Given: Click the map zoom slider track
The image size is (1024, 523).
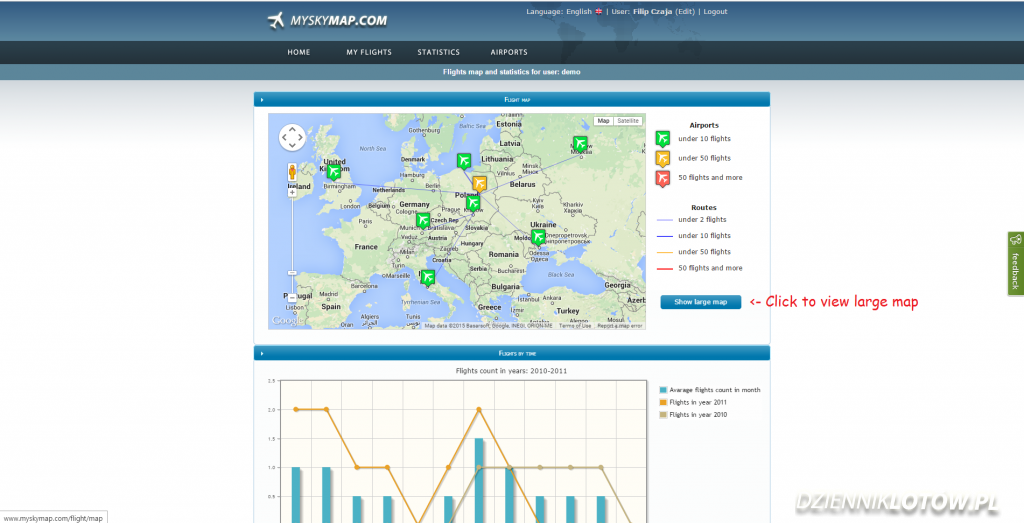Looking at the screenshot, I should coord(292,240).
